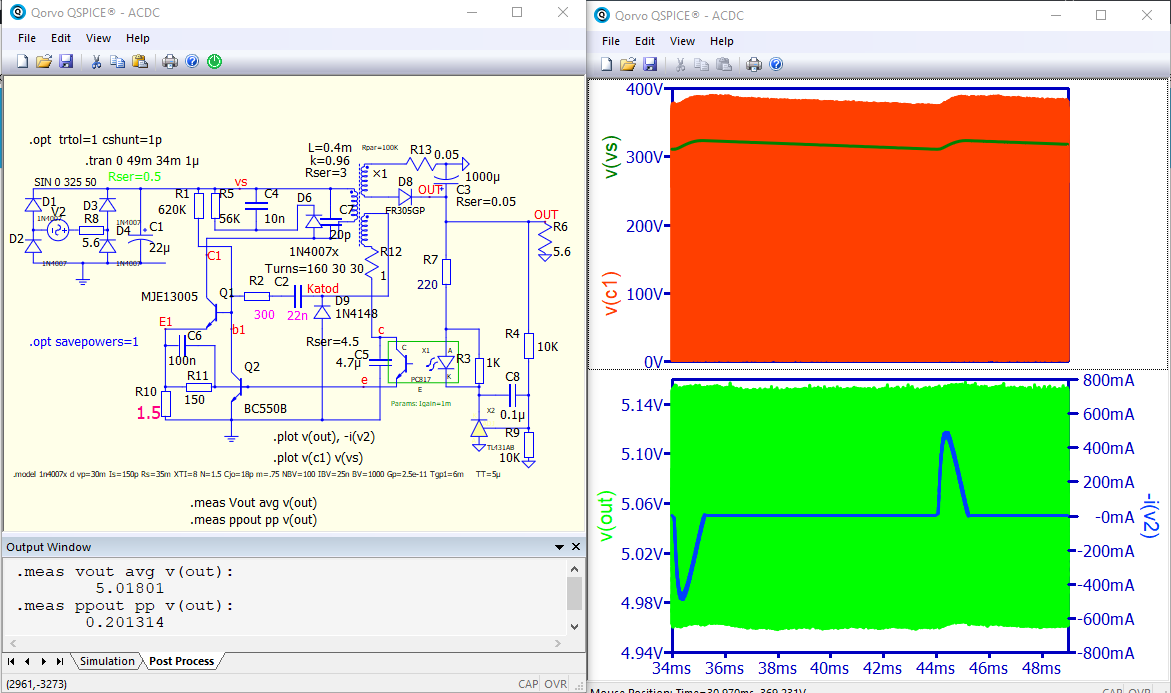
Task: Click 400V label on upper plot axis
Action: [x=644, y=89]
